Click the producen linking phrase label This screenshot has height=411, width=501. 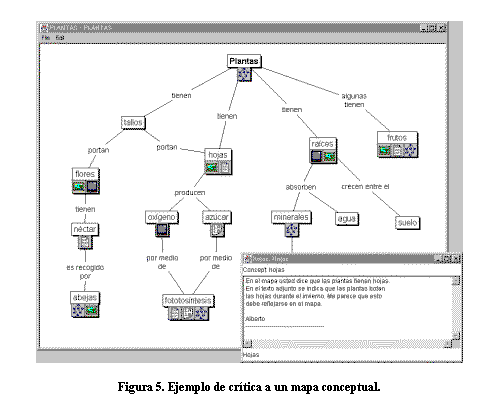(x=190, y=193)
